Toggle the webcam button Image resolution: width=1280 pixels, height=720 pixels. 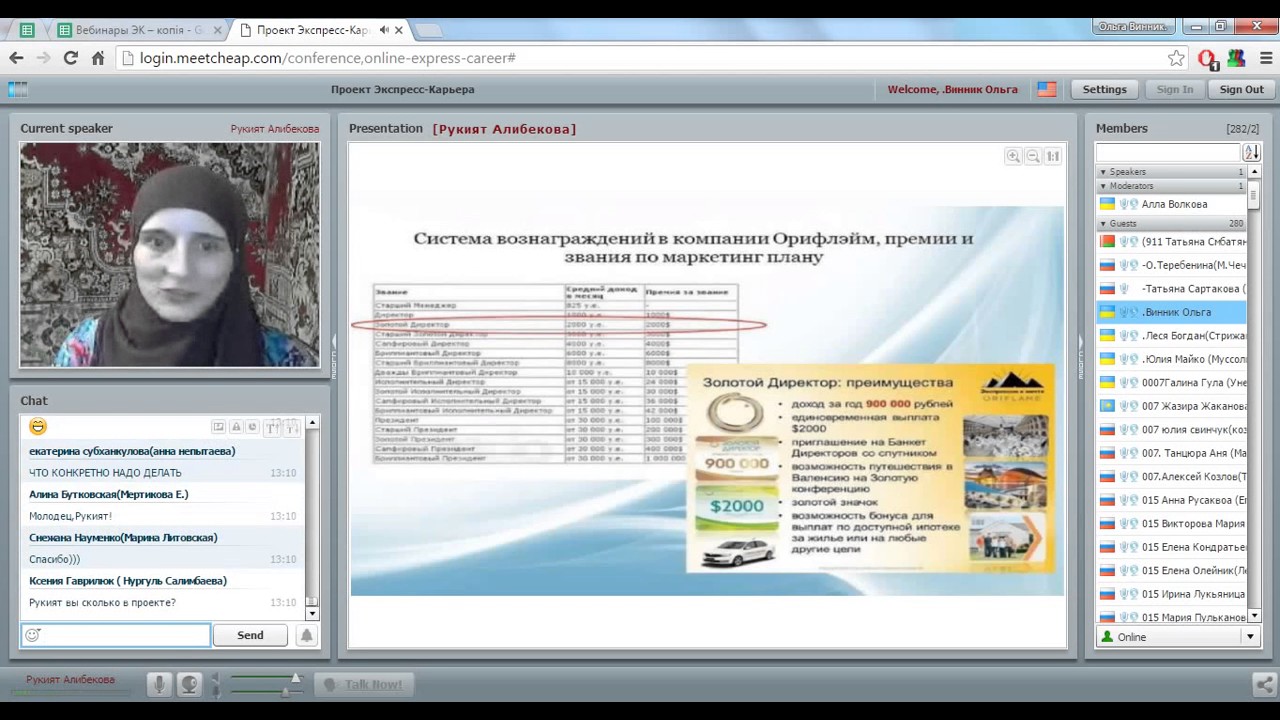click(x=189, y=685)
